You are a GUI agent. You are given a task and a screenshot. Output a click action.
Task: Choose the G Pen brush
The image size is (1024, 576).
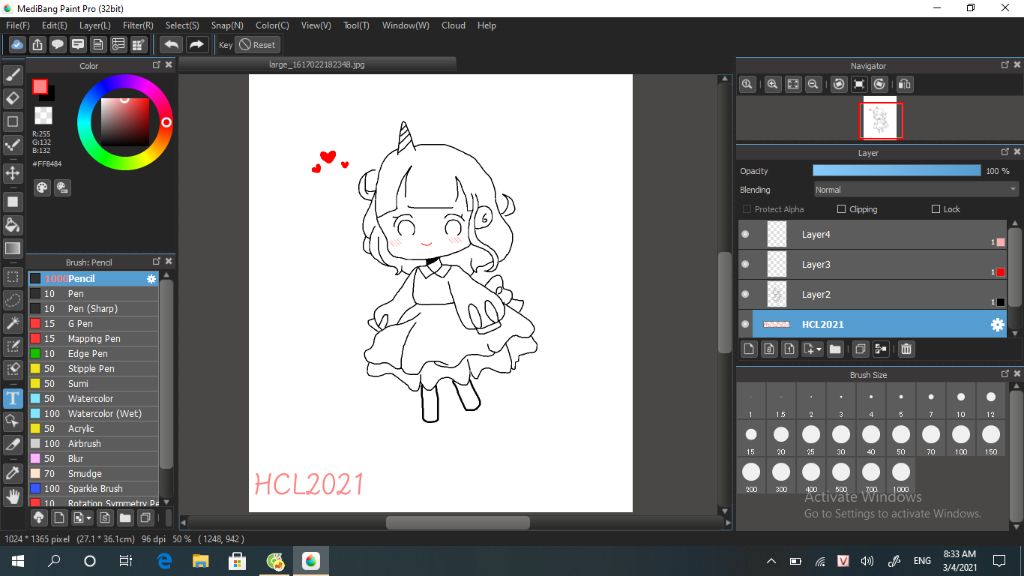pos(93,324)
